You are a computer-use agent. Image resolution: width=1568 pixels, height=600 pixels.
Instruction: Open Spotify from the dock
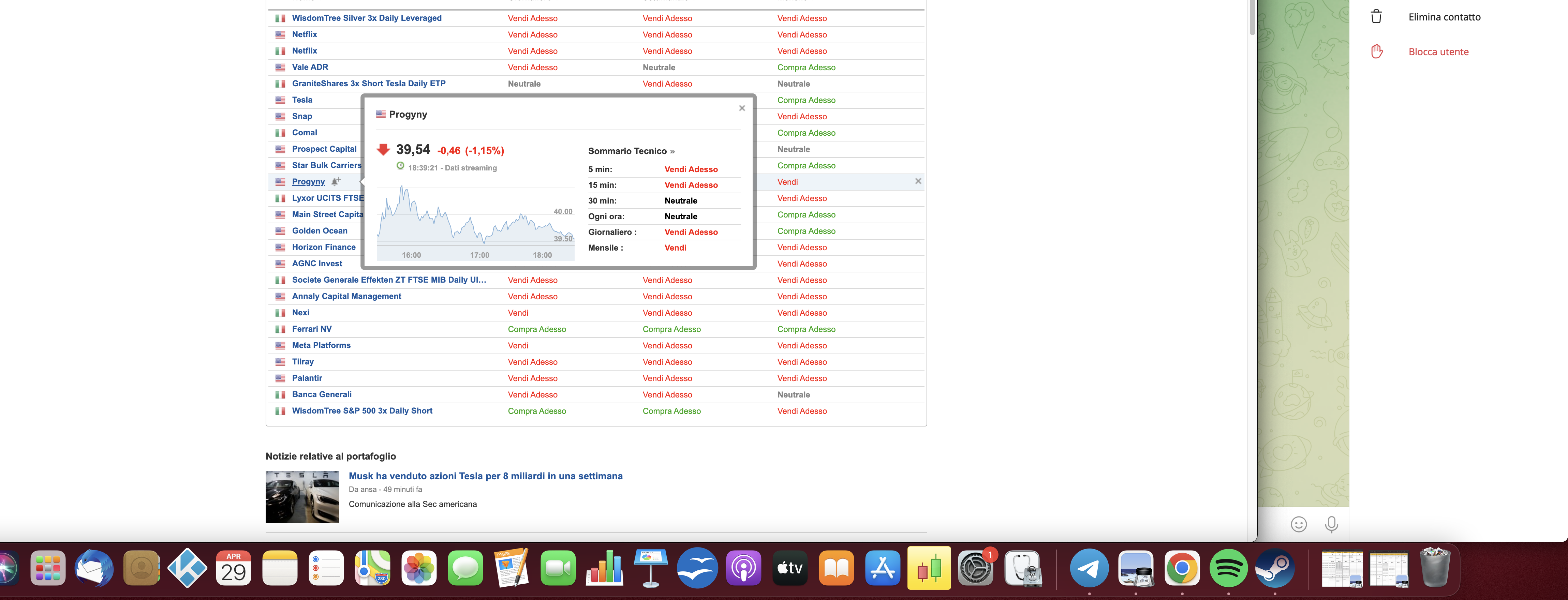(1228, 568)
